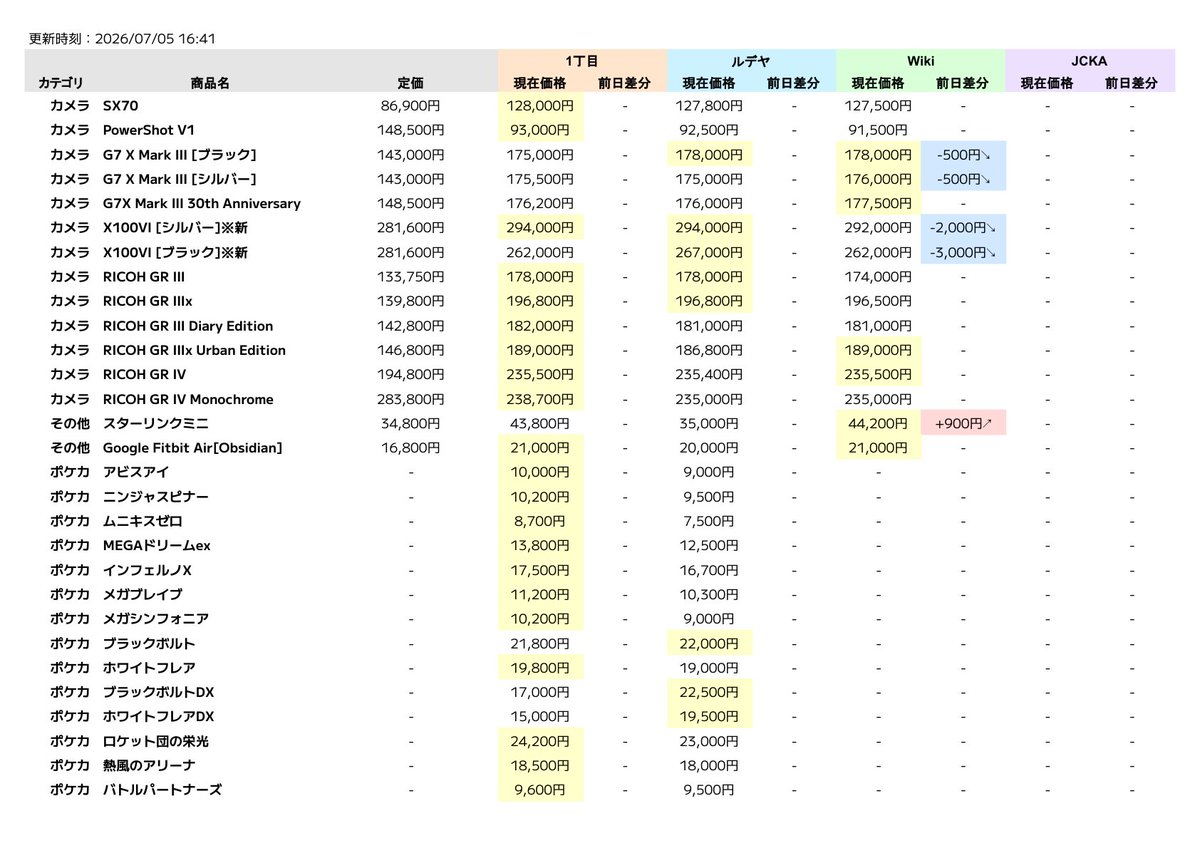The image size is (1200, 848).
Task: Click the 86,900円 list price
Action: pos(411,105)
